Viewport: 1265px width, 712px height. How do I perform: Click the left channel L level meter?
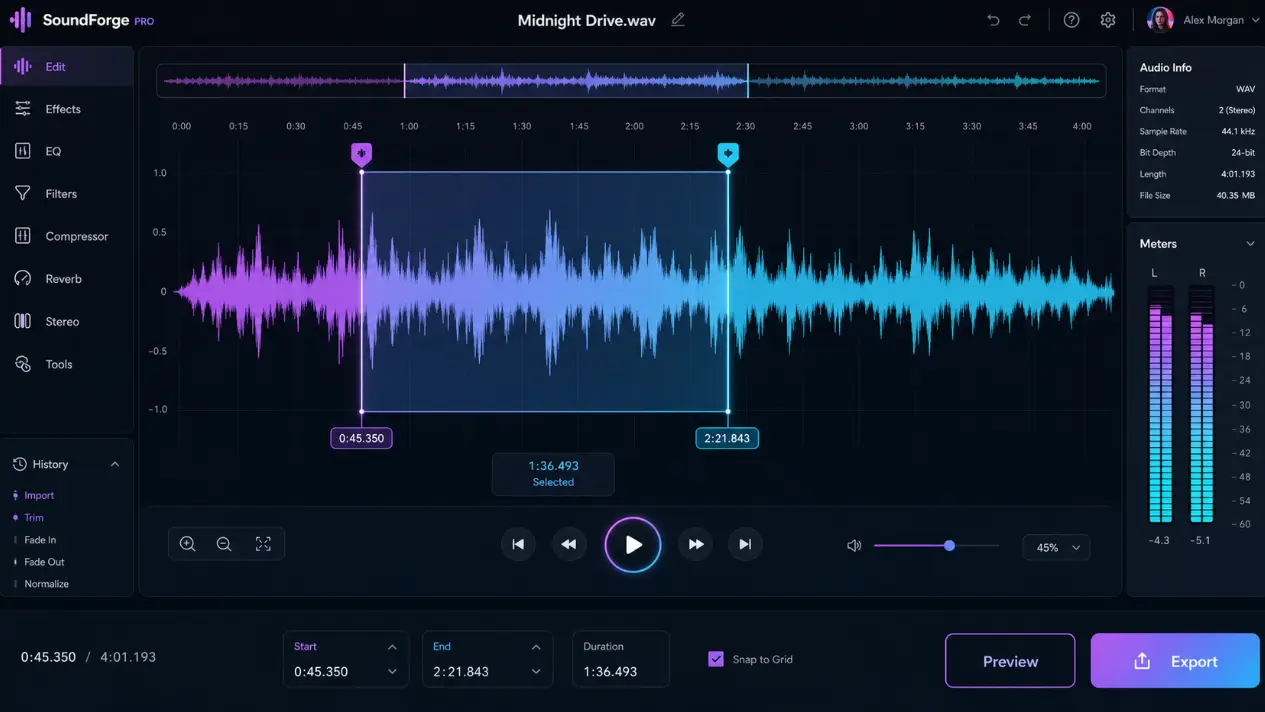coord(1160,404)
